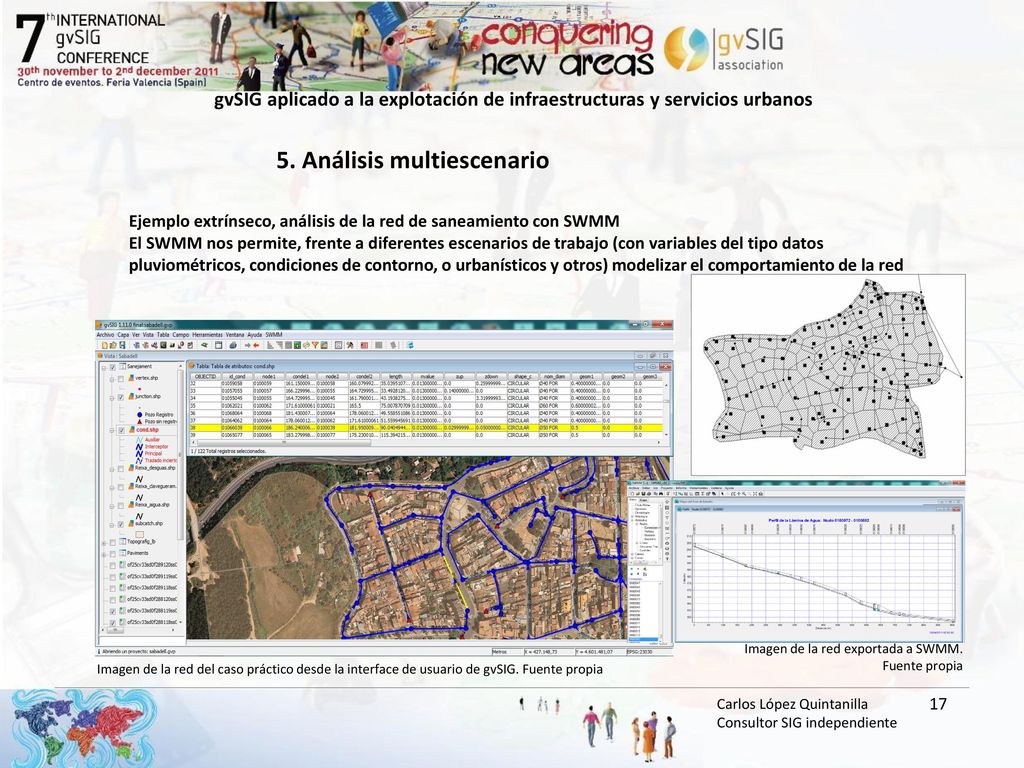Collapse the cond.shp legend node
1024x768 pixels.
click(112, 430)
